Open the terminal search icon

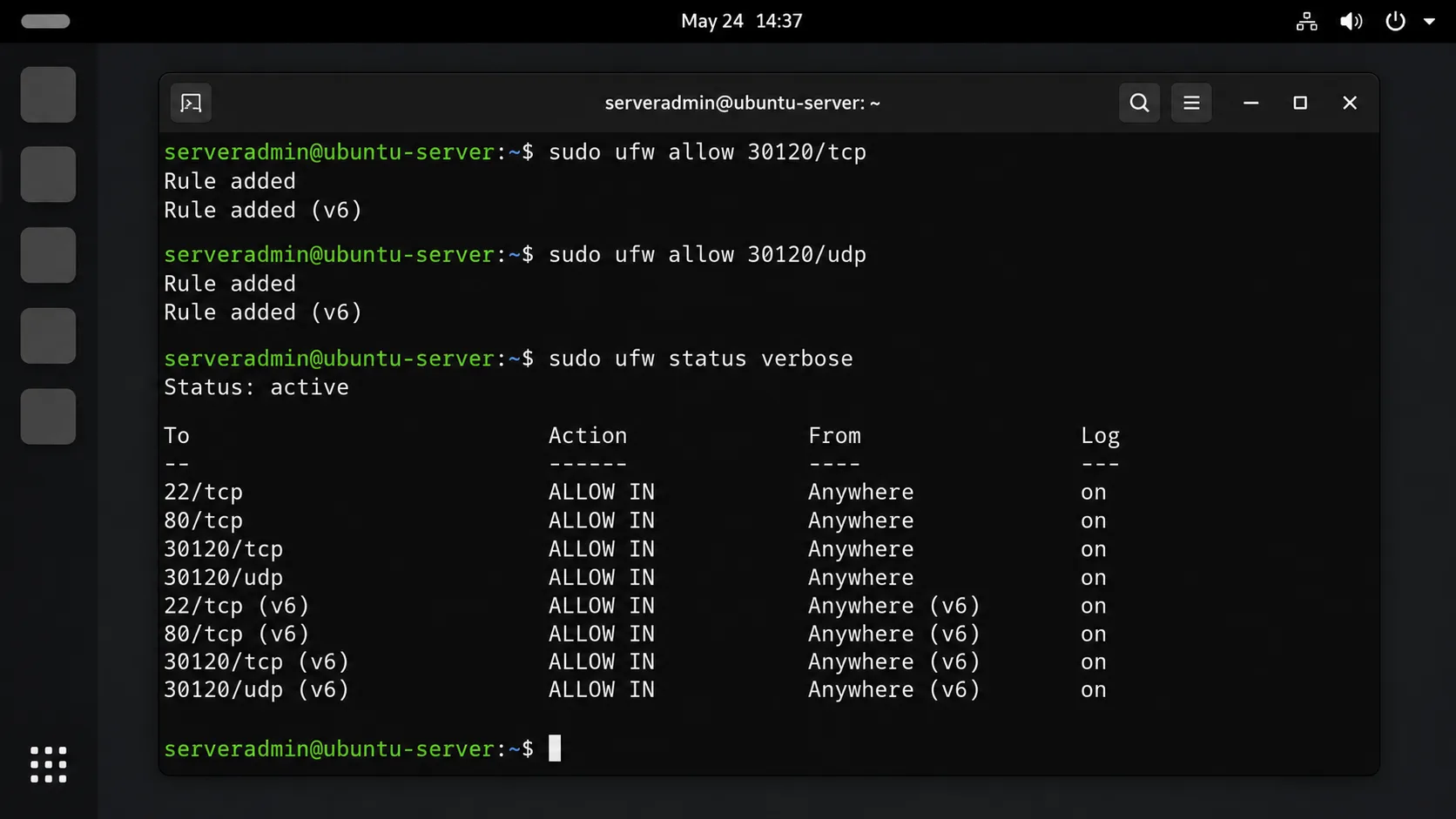click(x=1139, y=103)
